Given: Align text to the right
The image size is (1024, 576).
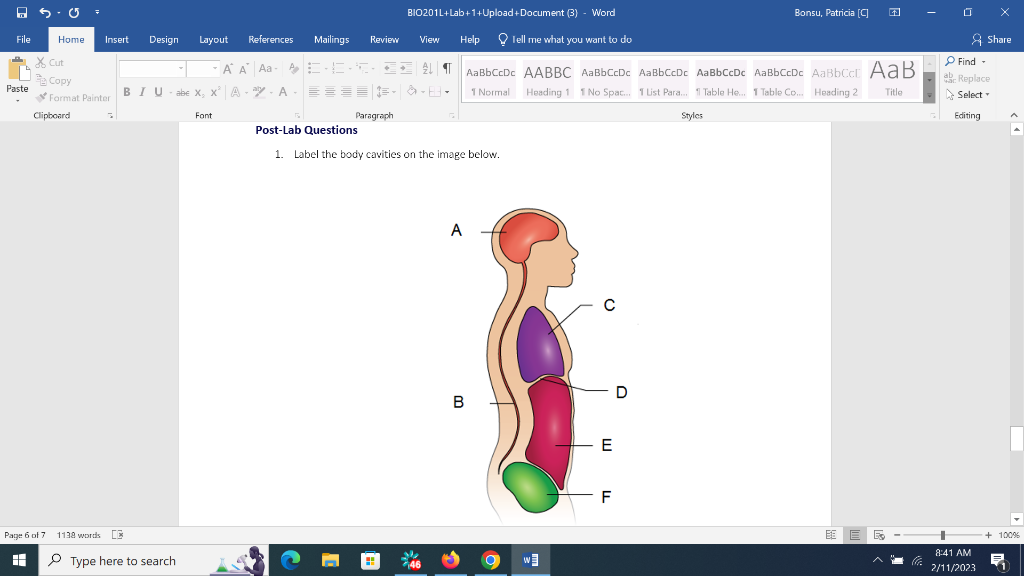Looking at the screenshot, I should tap(346, 92).
